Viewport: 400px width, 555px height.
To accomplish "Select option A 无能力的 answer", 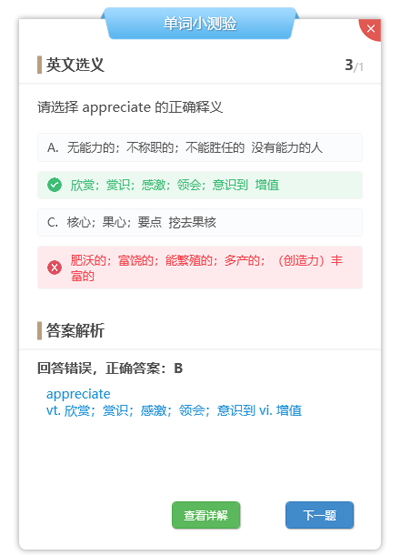I will 200,148.
